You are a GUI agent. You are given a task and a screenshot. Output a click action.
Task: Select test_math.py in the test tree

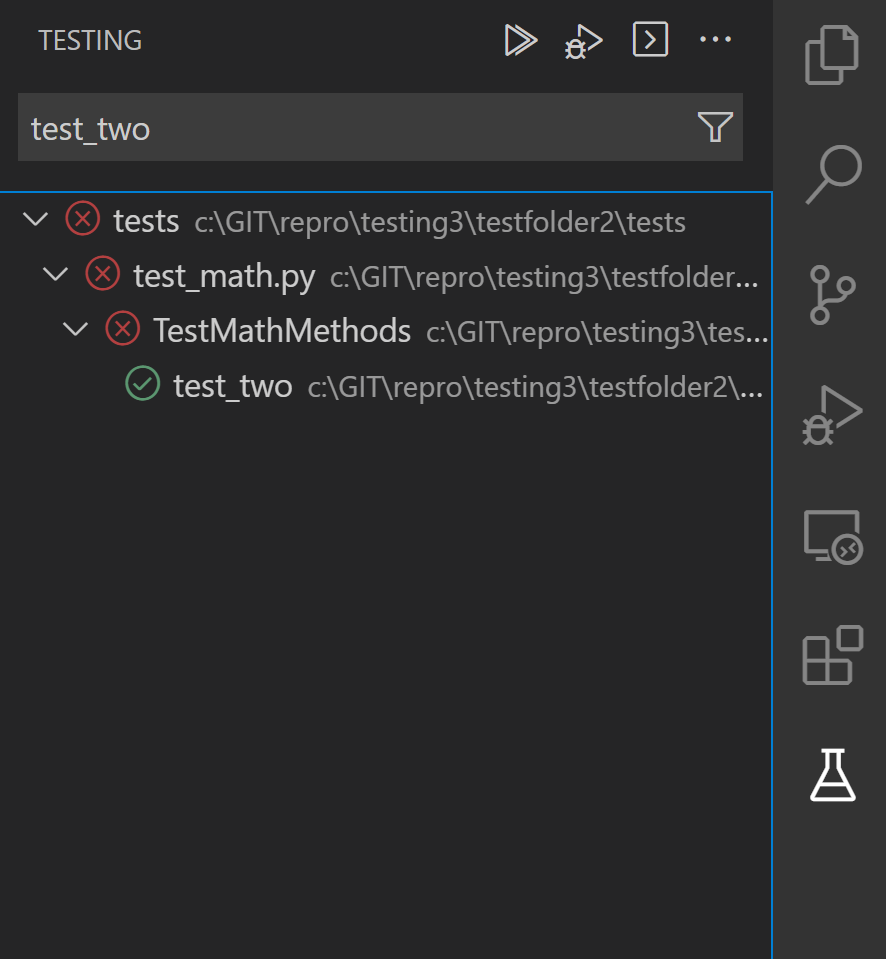385,275
